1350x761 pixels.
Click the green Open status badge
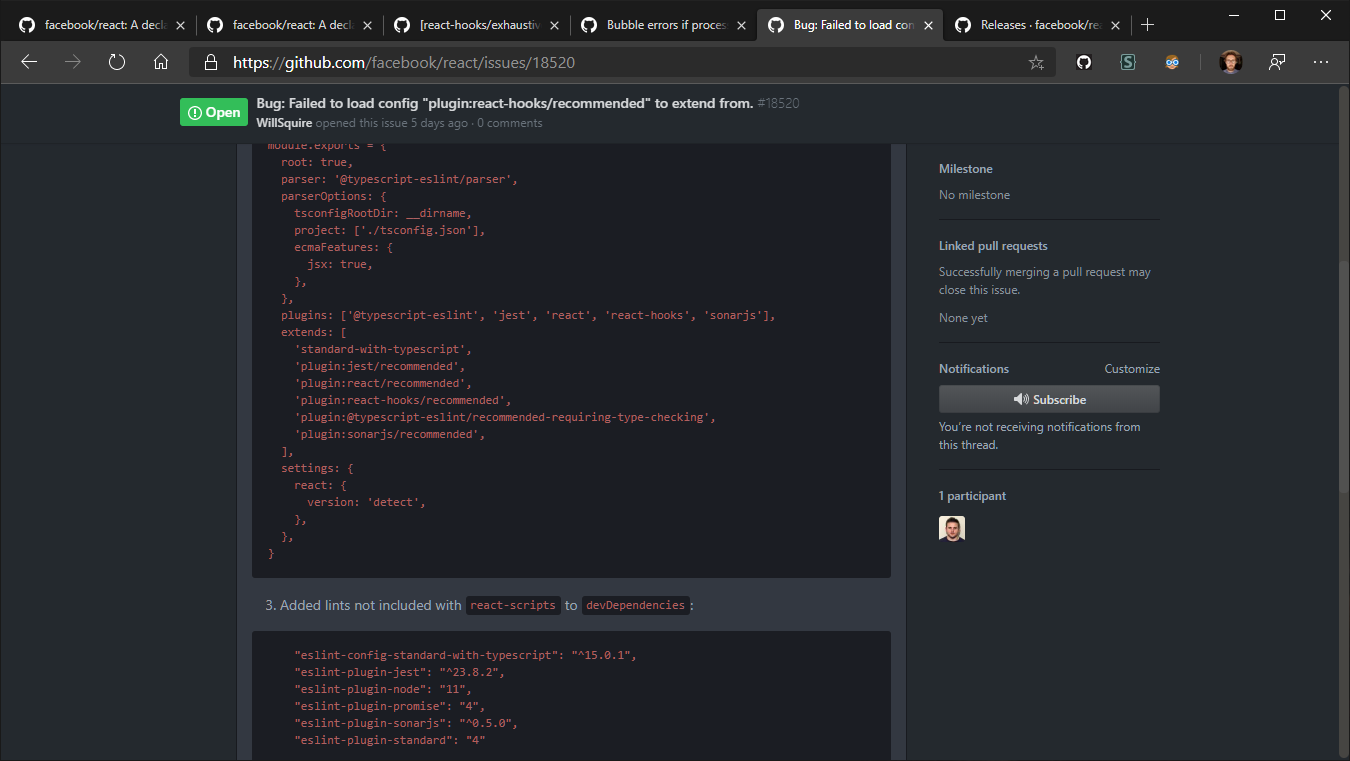click(x=214, y=112)
